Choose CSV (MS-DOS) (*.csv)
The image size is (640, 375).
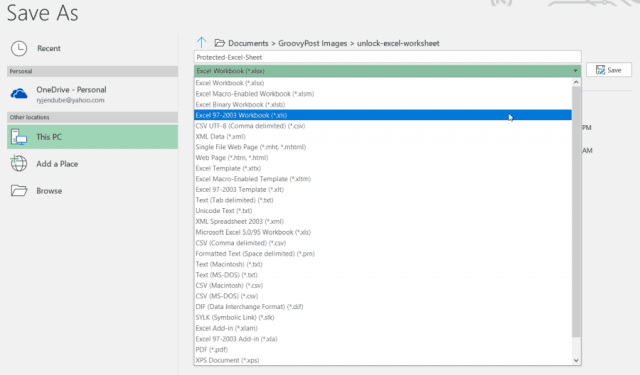click(x=383, y=296)
